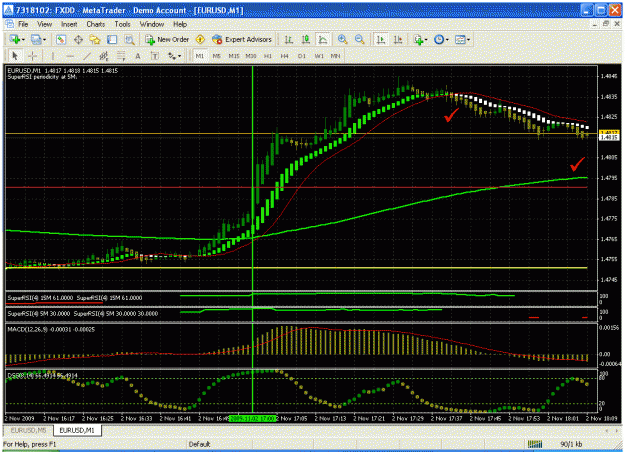Select the H4 timeframe button
The width and height of the screenshot is (625, 452).
pos(285,56)
